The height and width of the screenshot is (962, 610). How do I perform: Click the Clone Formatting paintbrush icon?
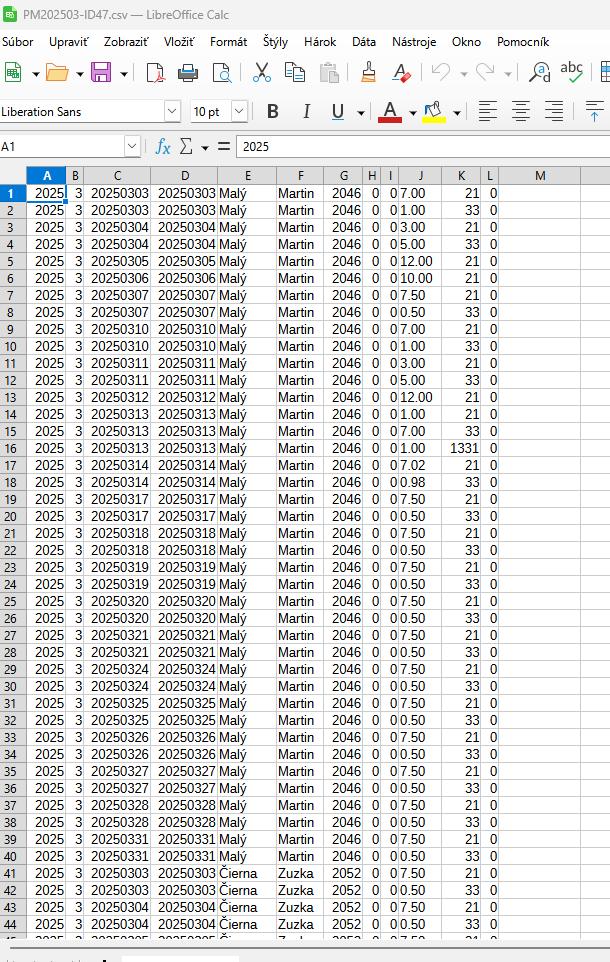click(368, 72)
